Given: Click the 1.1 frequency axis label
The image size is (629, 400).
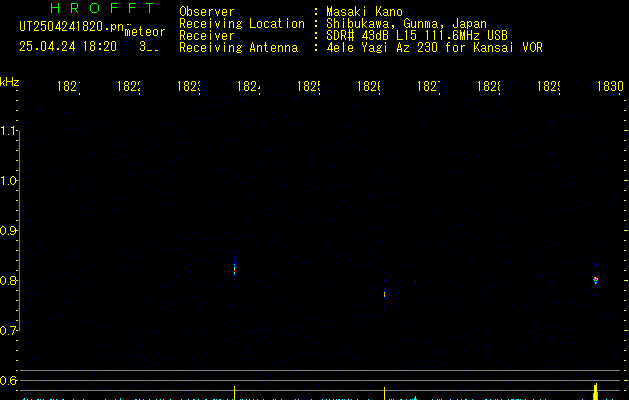Looking at the screenshot, I should (x=9, y=131).
